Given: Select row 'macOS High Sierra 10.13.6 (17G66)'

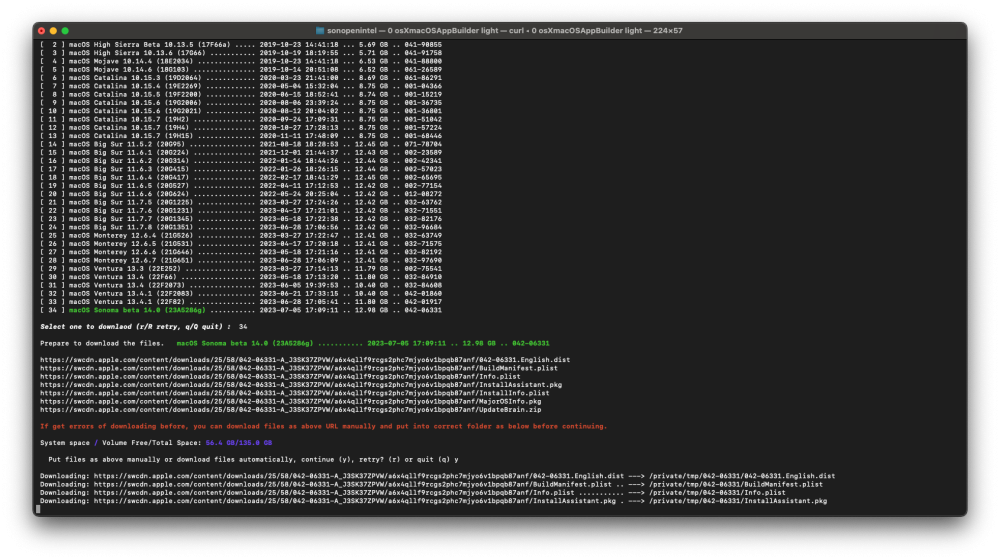Looking at the screenshot, I should pos(241,53).
